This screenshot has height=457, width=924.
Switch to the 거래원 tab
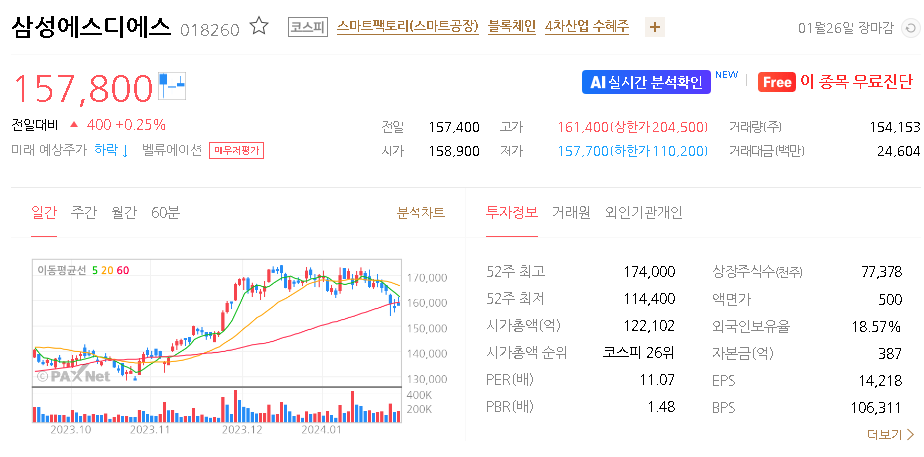(571, 213)
